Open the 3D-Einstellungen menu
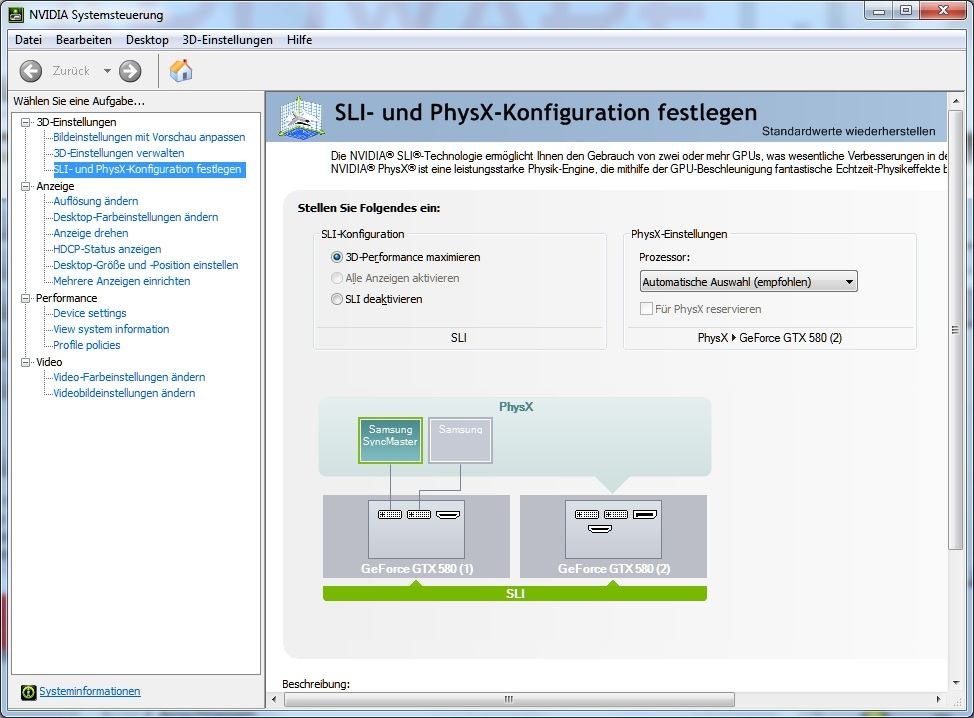The image size is (974, 718). (227, 40)
